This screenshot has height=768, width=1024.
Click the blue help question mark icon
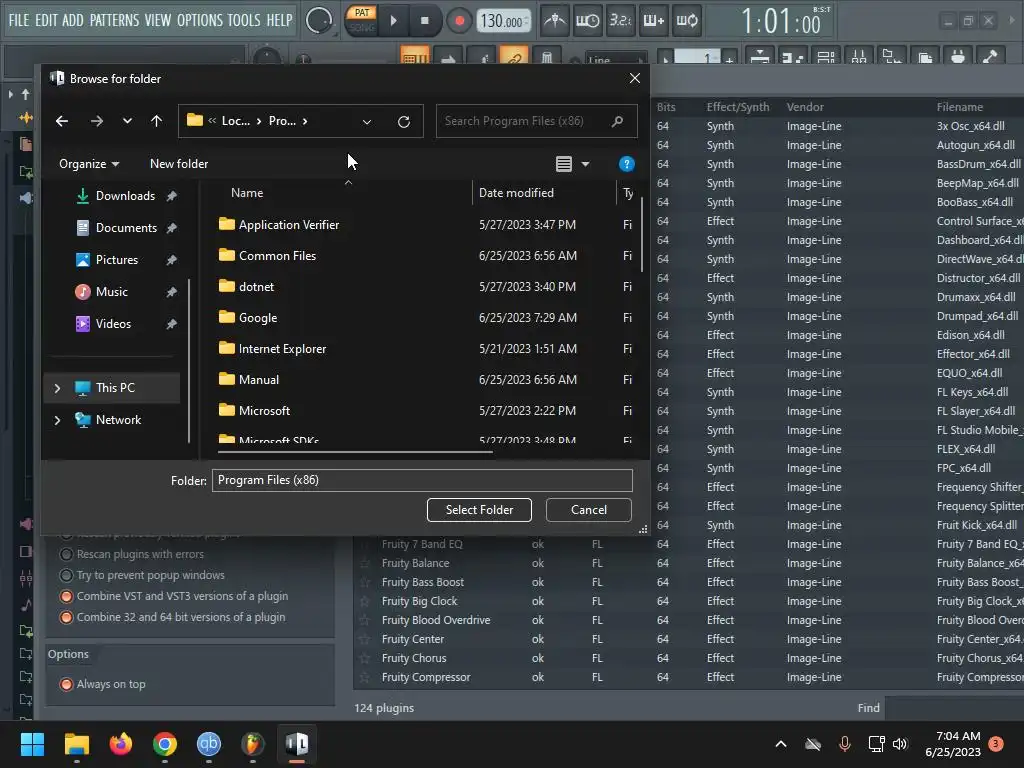pos(626,164)
